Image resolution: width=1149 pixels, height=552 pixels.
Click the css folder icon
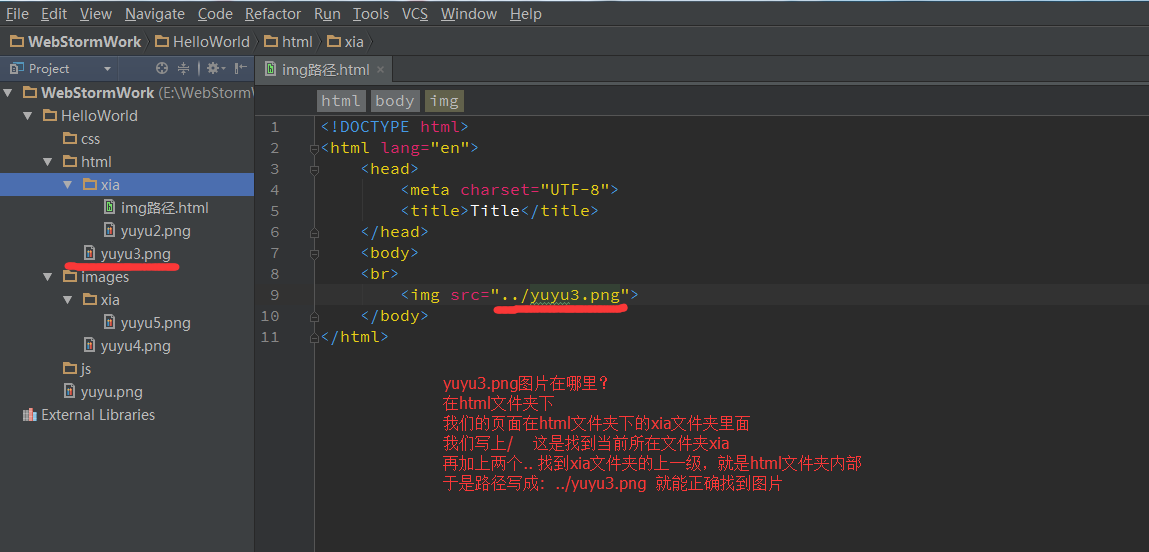click(70, 139)
